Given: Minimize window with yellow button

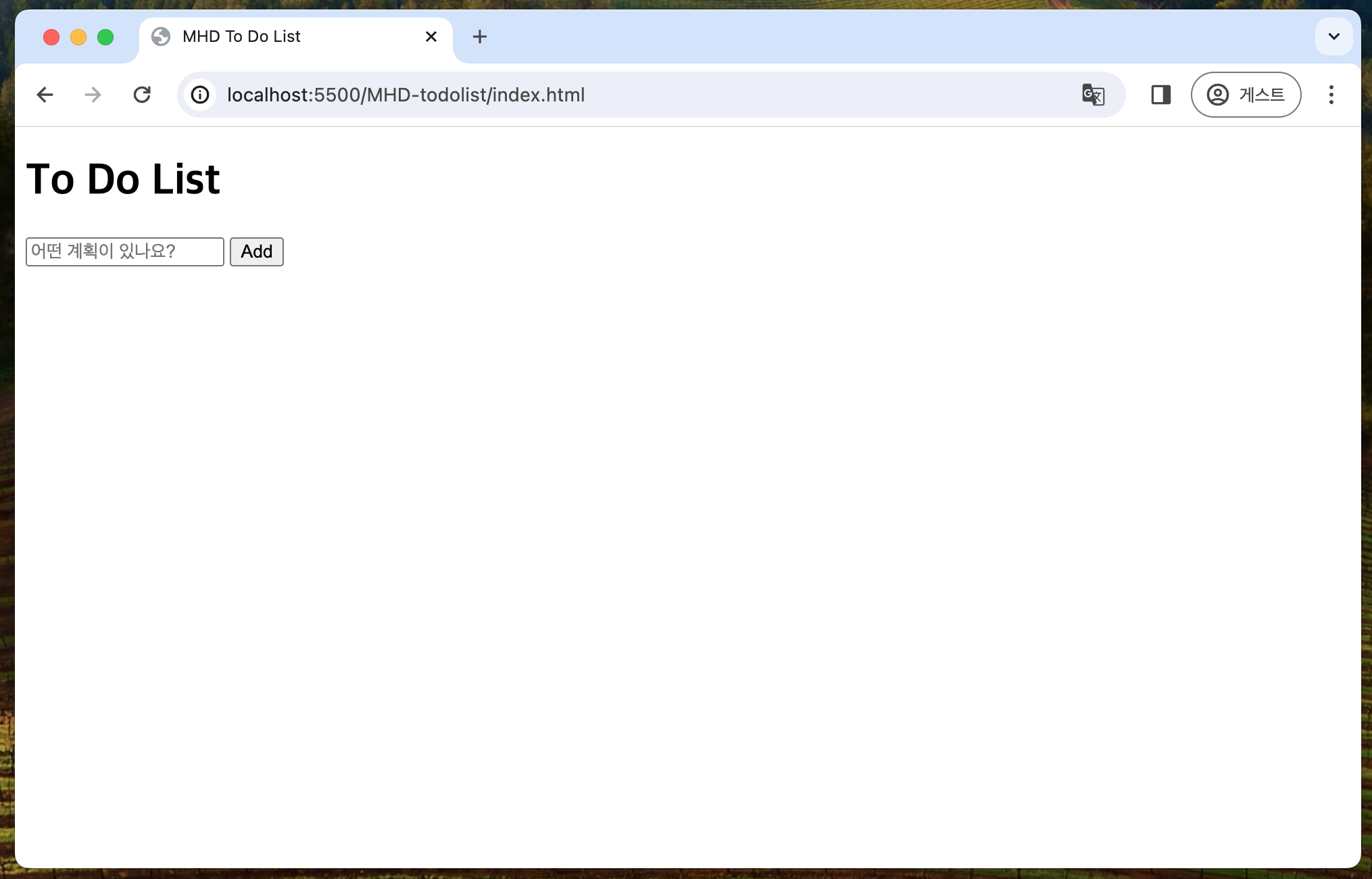Looking at the screenshot, I should pos(78,37).
